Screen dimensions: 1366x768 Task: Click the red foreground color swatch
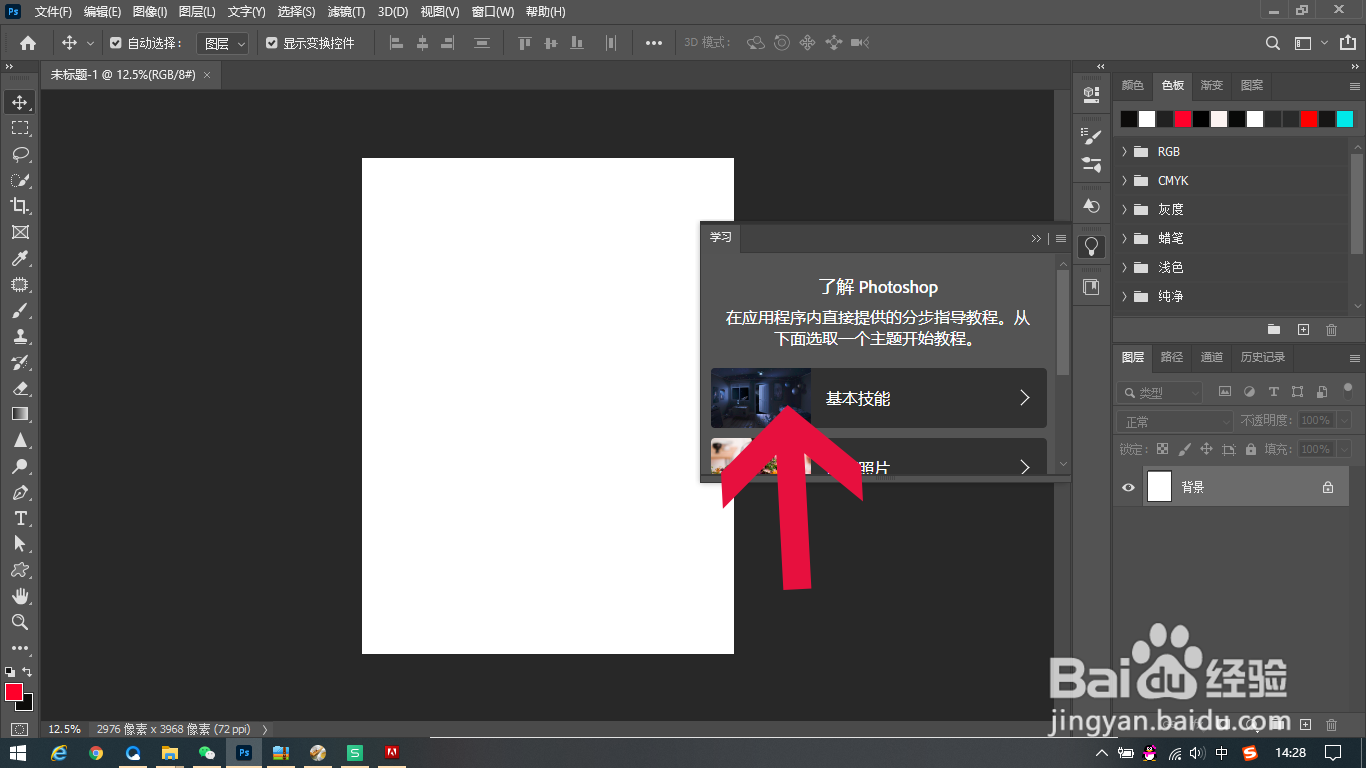click(14, 692)
